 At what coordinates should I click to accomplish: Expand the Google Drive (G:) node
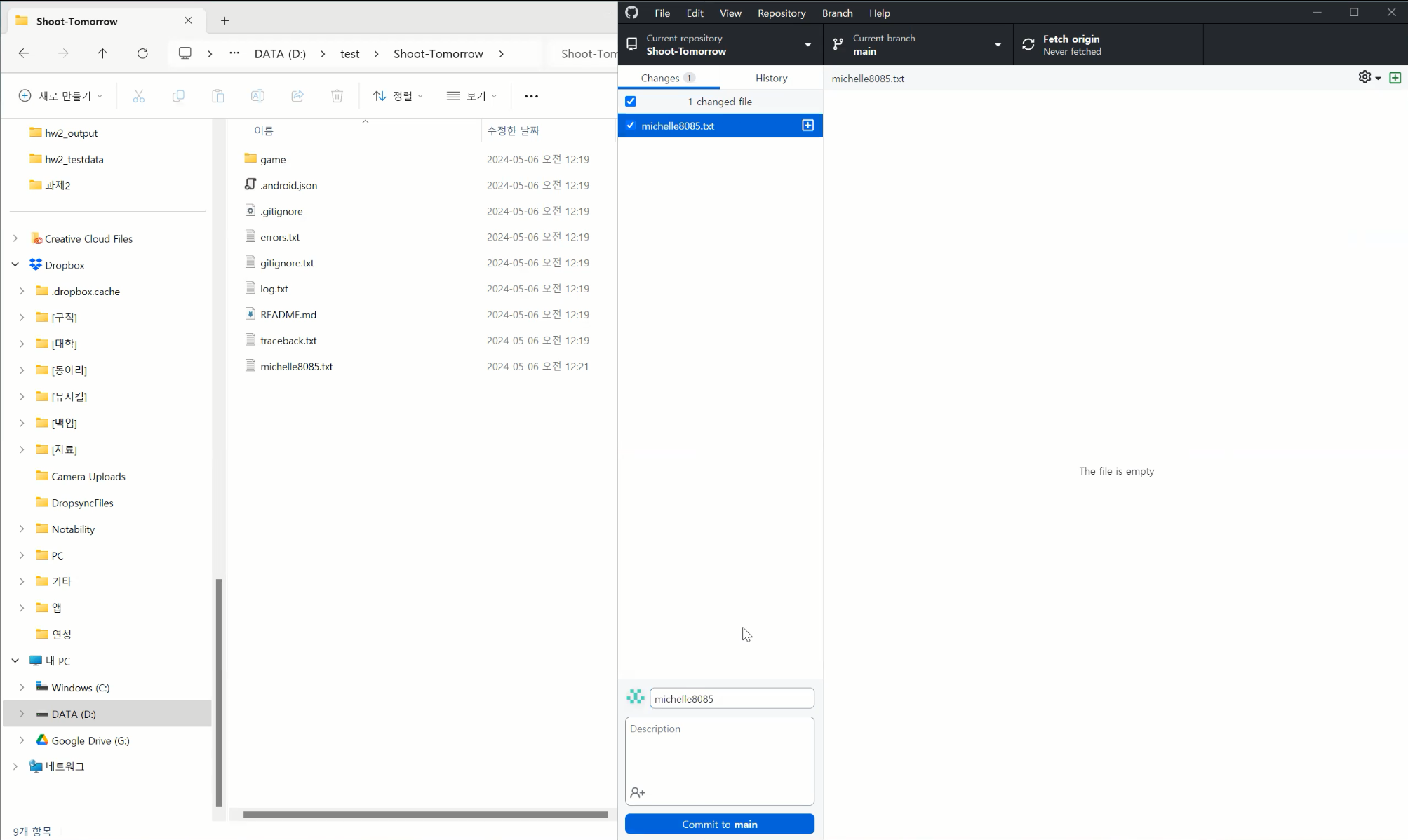click(22, 740)
